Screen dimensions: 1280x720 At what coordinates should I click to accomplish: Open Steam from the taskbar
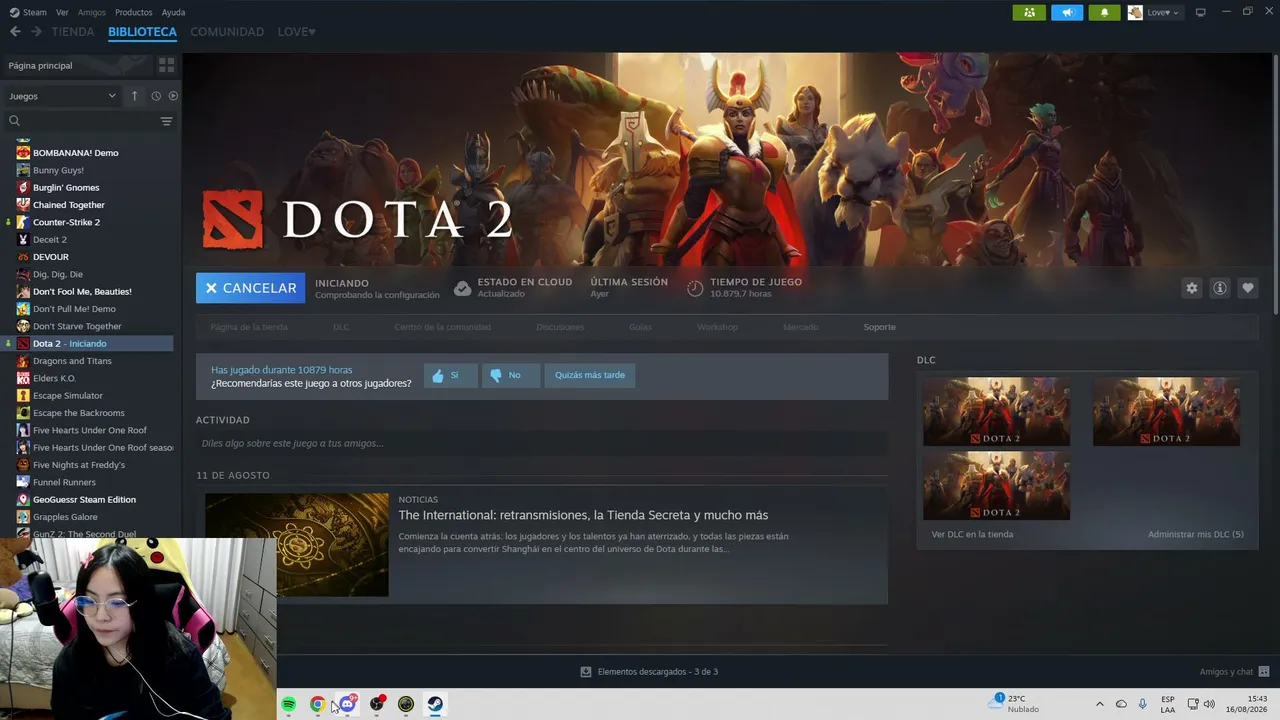point(435,704)
